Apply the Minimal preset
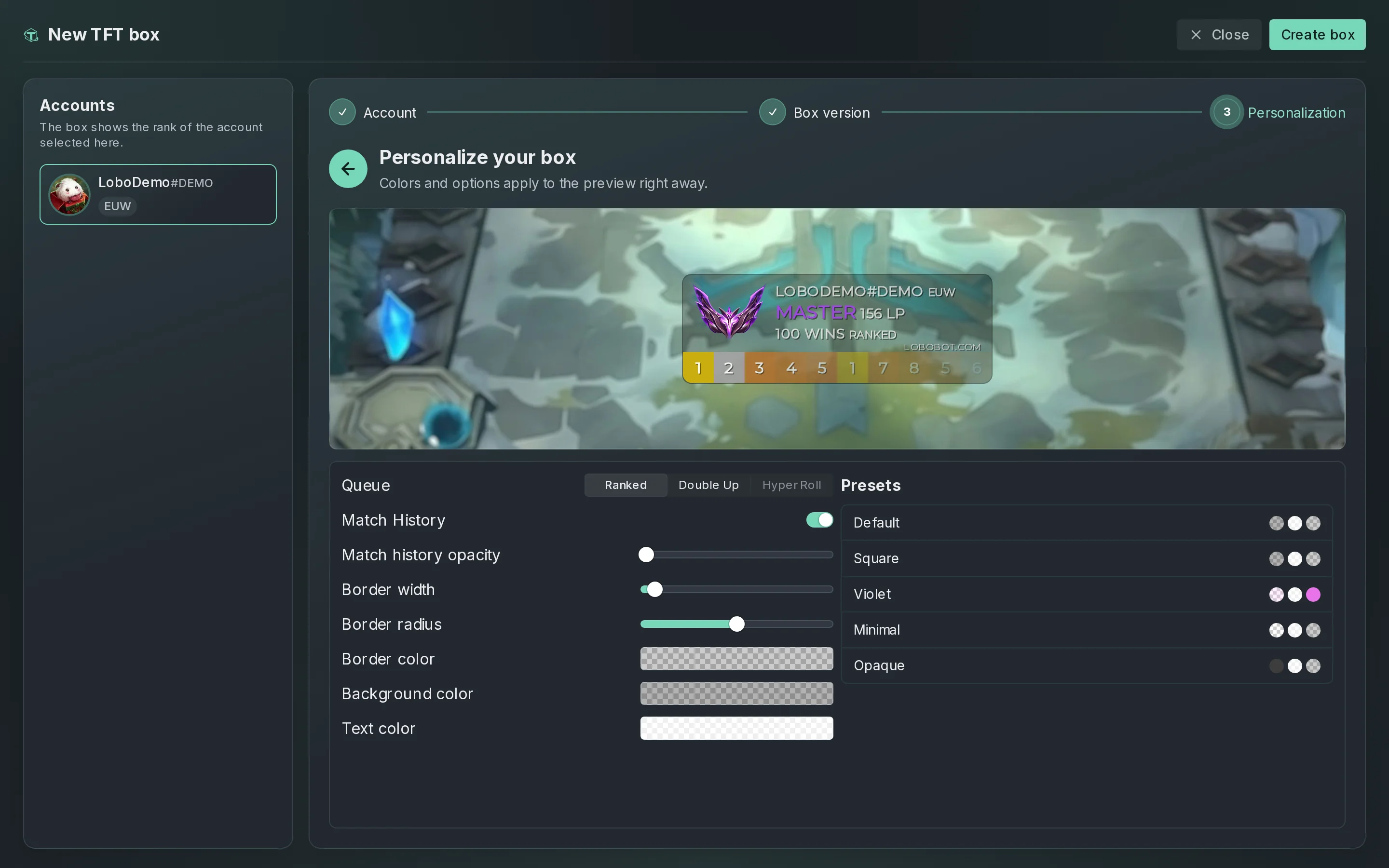The image size is (1389, 868). pos(1087,630)
